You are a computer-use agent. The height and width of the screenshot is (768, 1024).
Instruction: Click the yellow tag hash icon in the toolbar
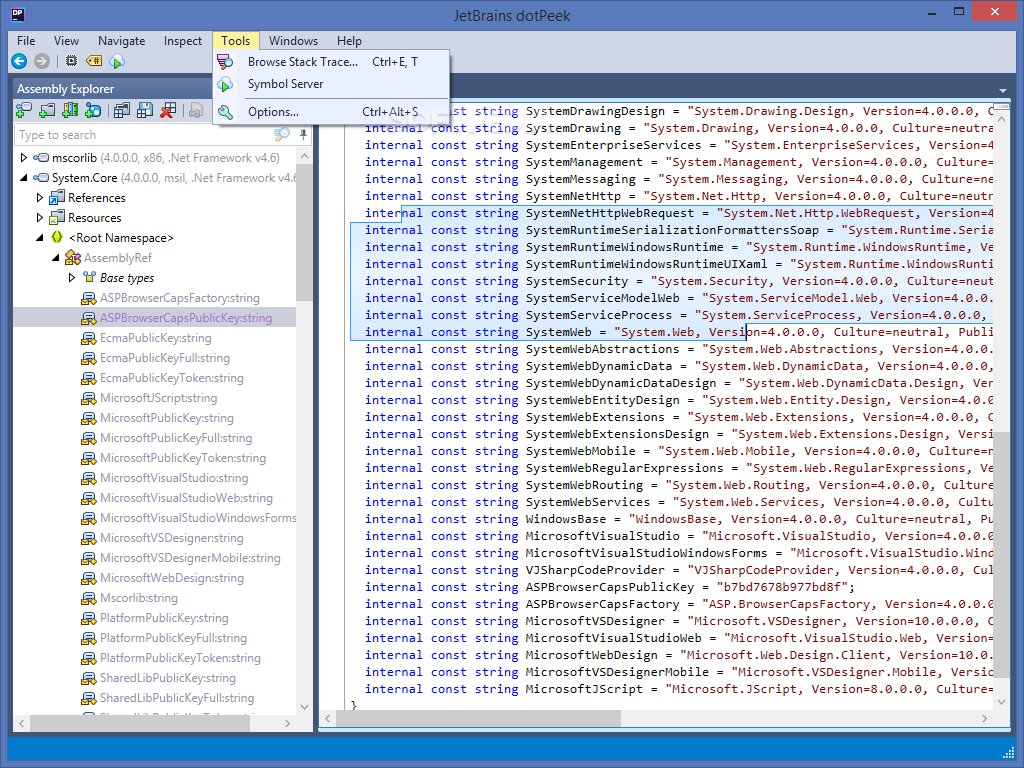point(94,61)
